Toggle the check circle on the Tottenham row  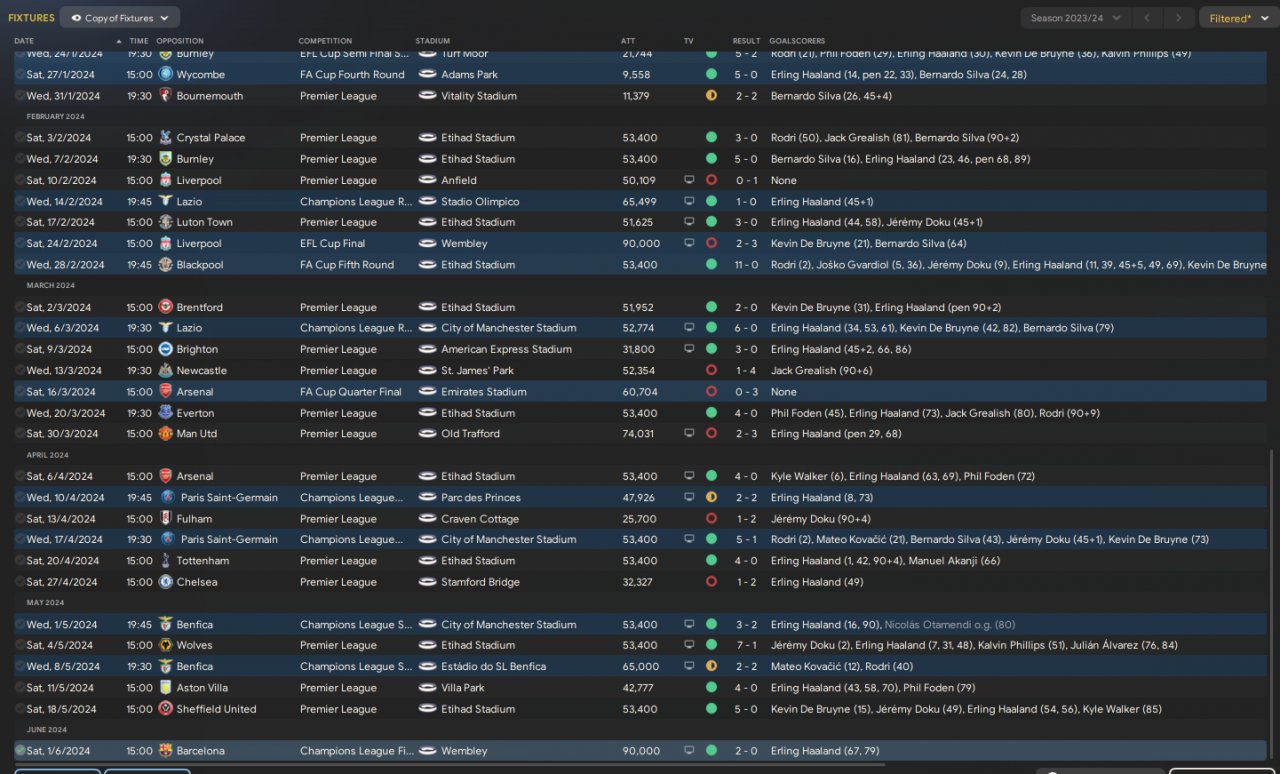point(20,561)
